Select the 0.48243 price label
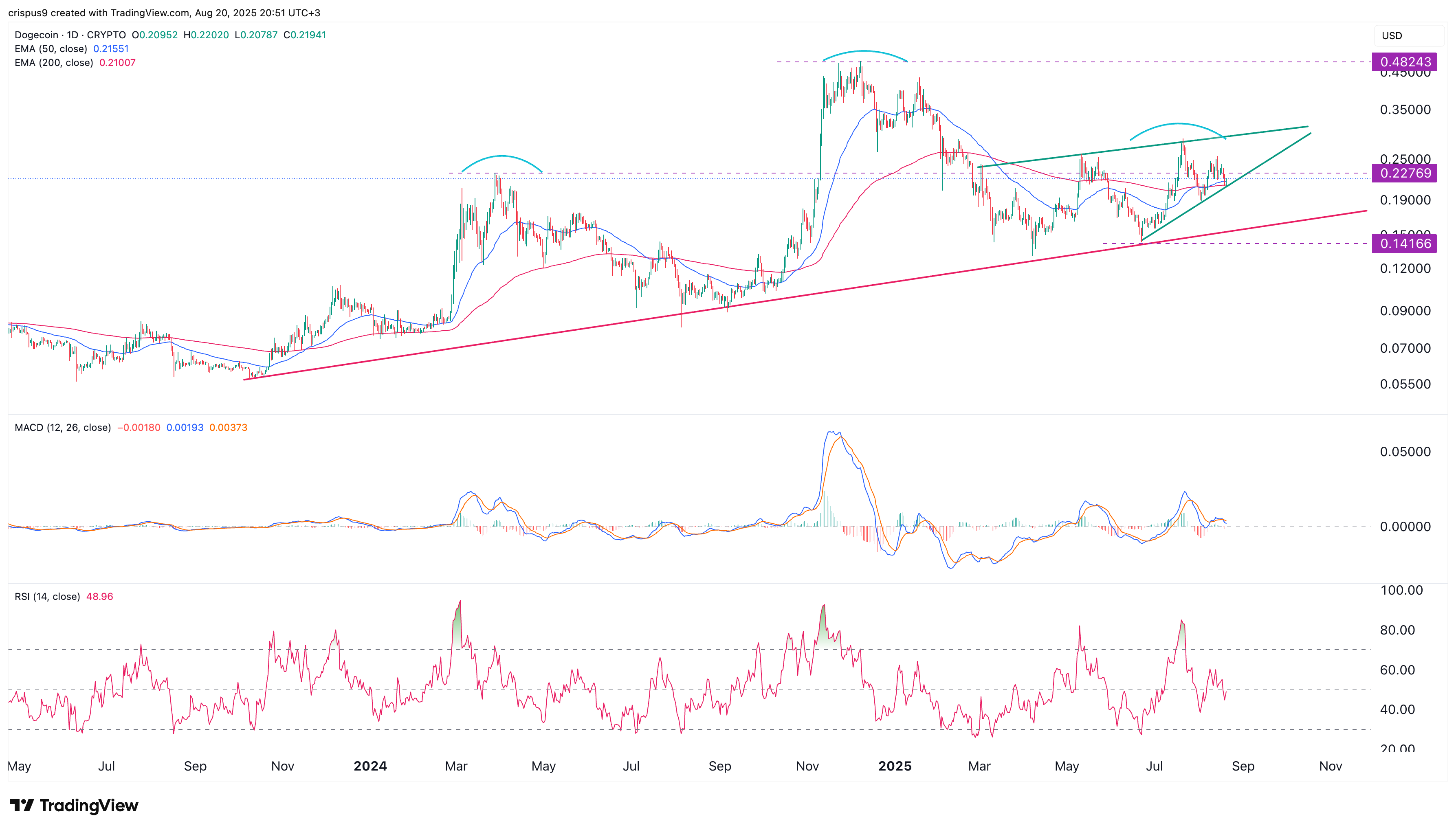The image size is (1456, 830). point(1405,61)
